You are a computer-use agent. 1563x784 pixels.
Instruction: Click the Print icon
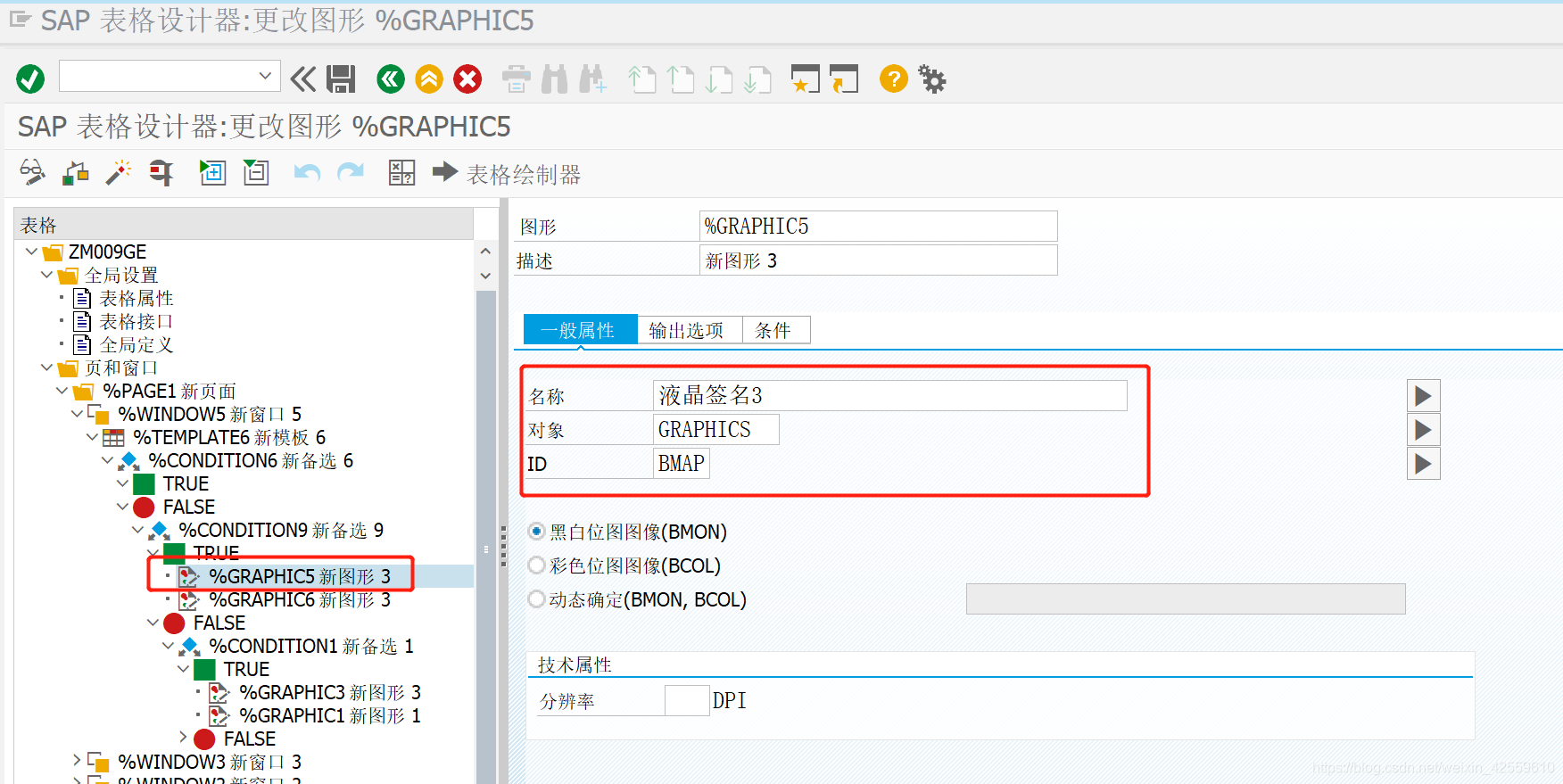click(516, 78)
